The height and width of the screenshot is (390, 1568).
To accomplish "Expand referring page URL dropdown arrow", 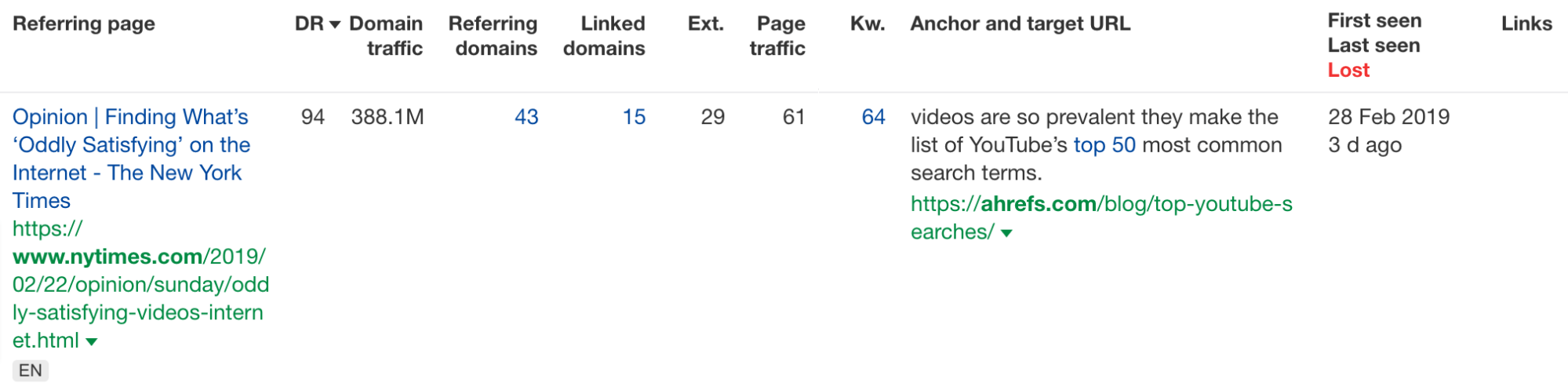I will click(x=92, y=342).
